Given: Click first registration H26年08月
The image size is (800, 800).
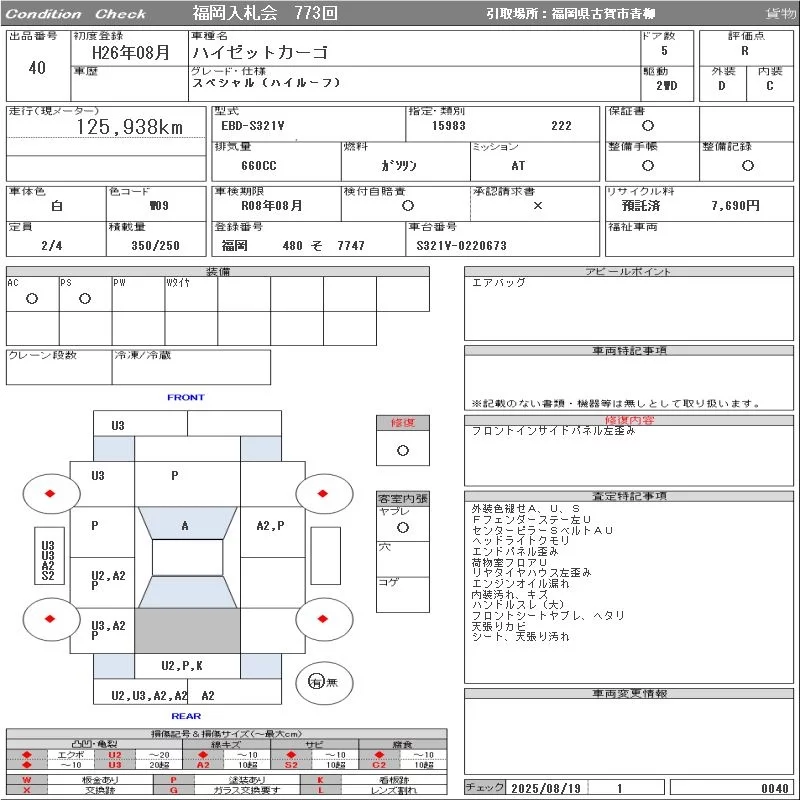Looking at the screenshot, I should pos(131,53).
